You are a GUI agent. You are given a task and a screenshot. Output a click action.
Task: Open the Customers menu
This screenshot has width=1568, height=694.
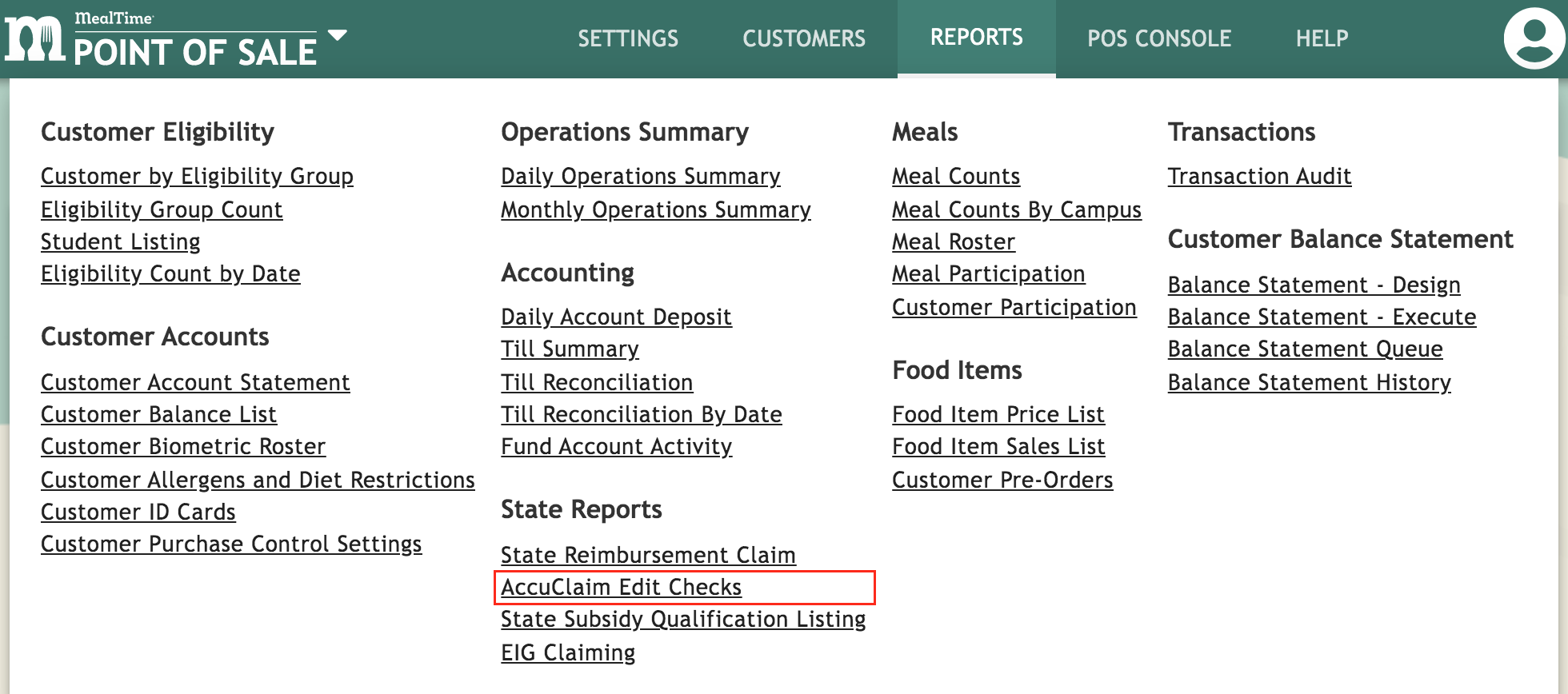click(804, 38)
